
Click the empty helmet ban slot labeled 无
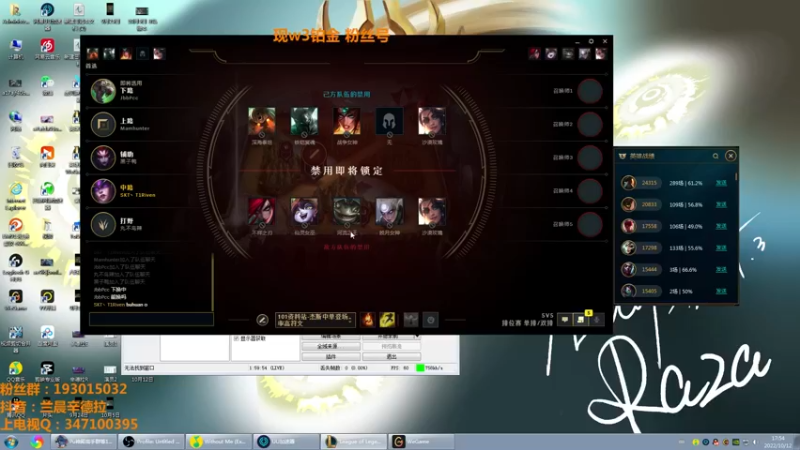tap(389, 121)
